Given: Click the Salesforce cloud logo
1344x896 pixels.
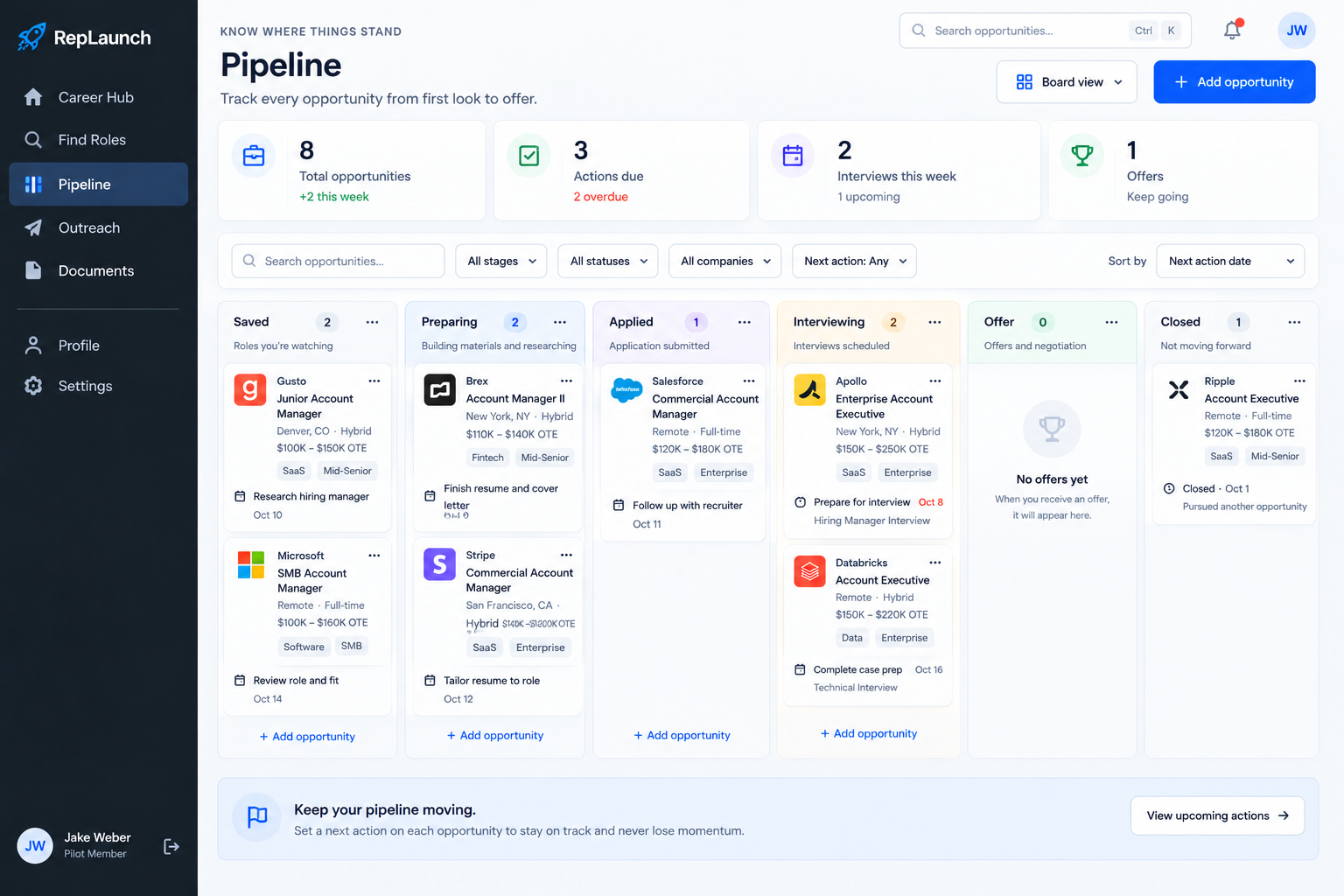Looking at the screenshot, I should pos(626,389).
